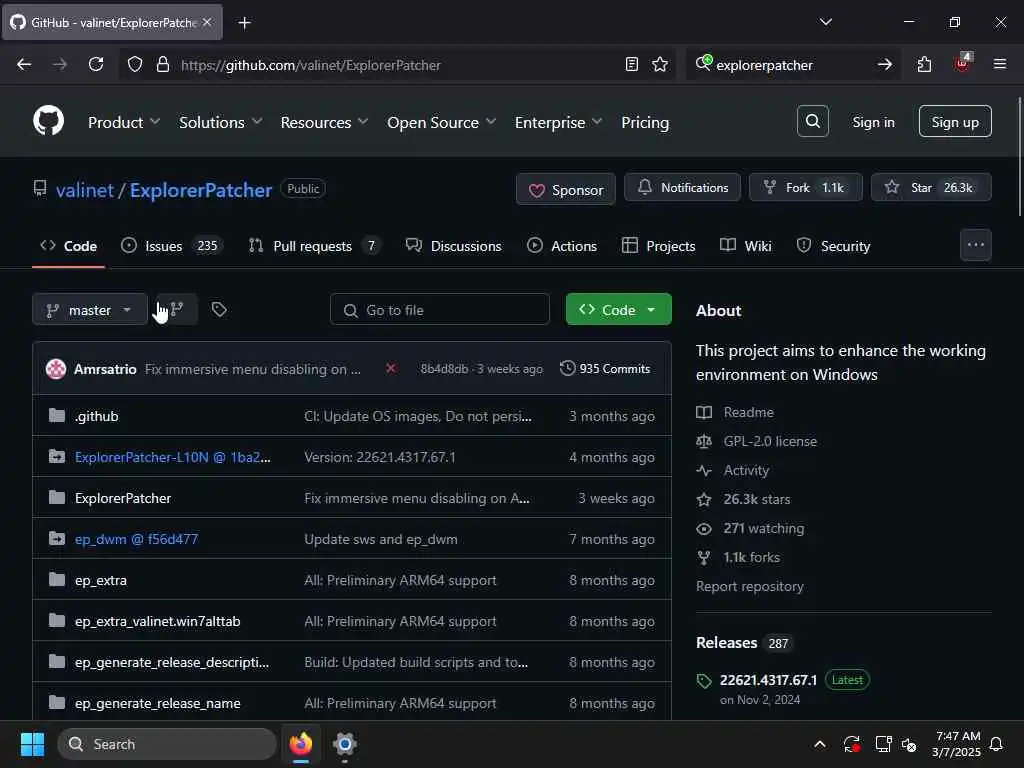Click the uBlock extension icon with badge

tap(962, 63)
